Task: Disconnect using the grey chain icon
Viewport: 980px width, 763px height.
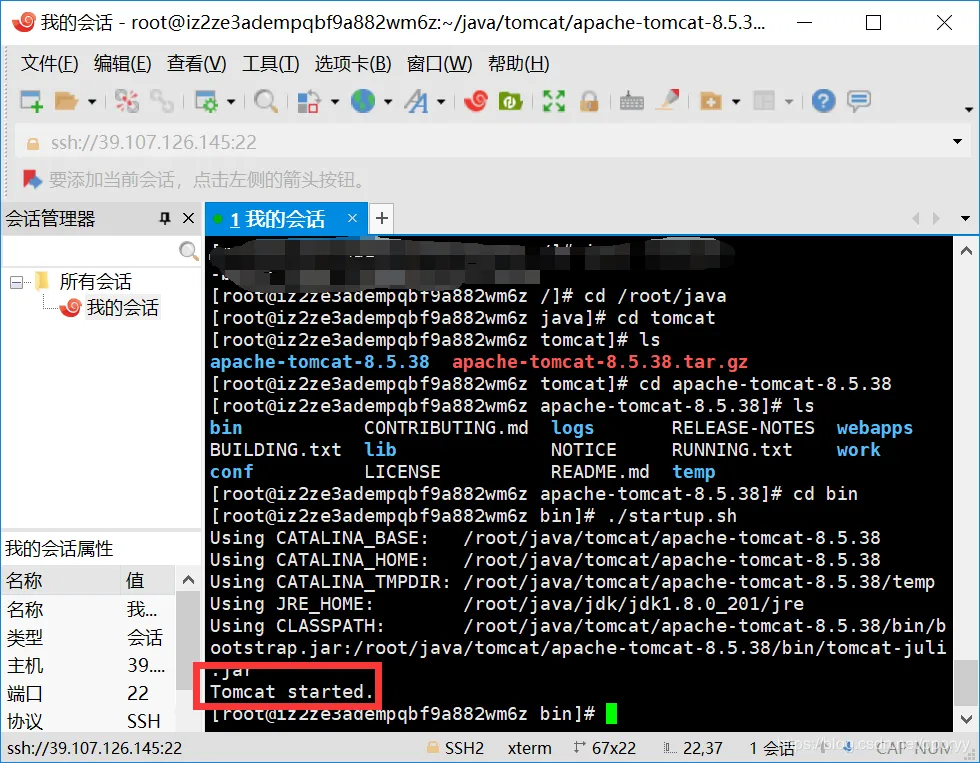Action: click(x=162, y=101)
